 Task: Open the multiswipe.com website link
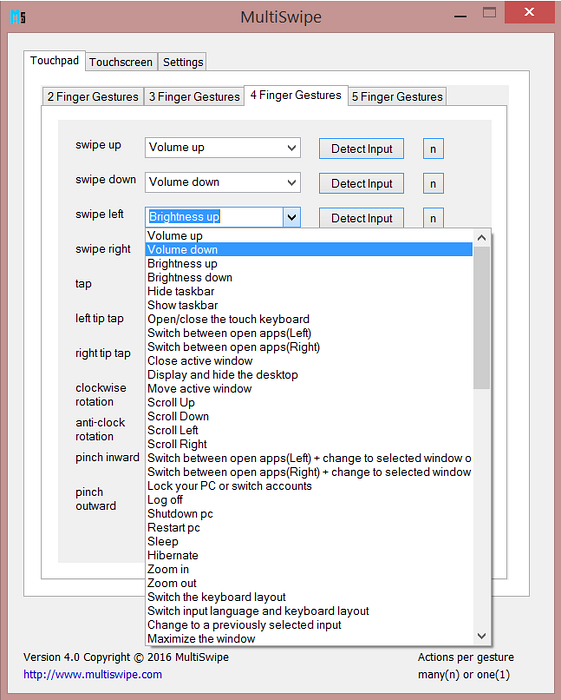click(93, 674)
